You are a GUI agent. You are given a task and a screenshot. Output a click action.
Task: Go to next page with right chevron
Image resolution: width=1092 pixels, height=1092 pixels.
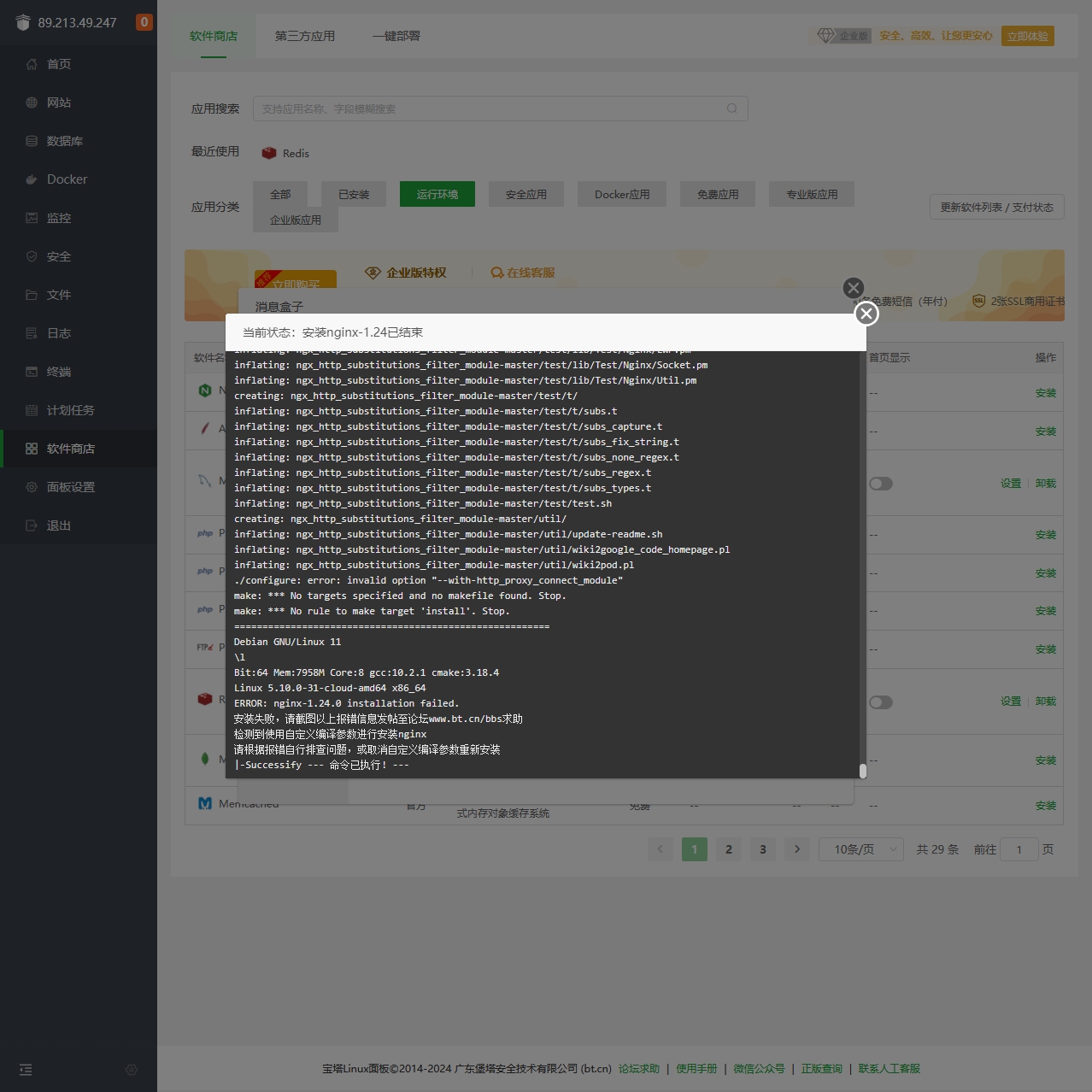tap(797, 849)
